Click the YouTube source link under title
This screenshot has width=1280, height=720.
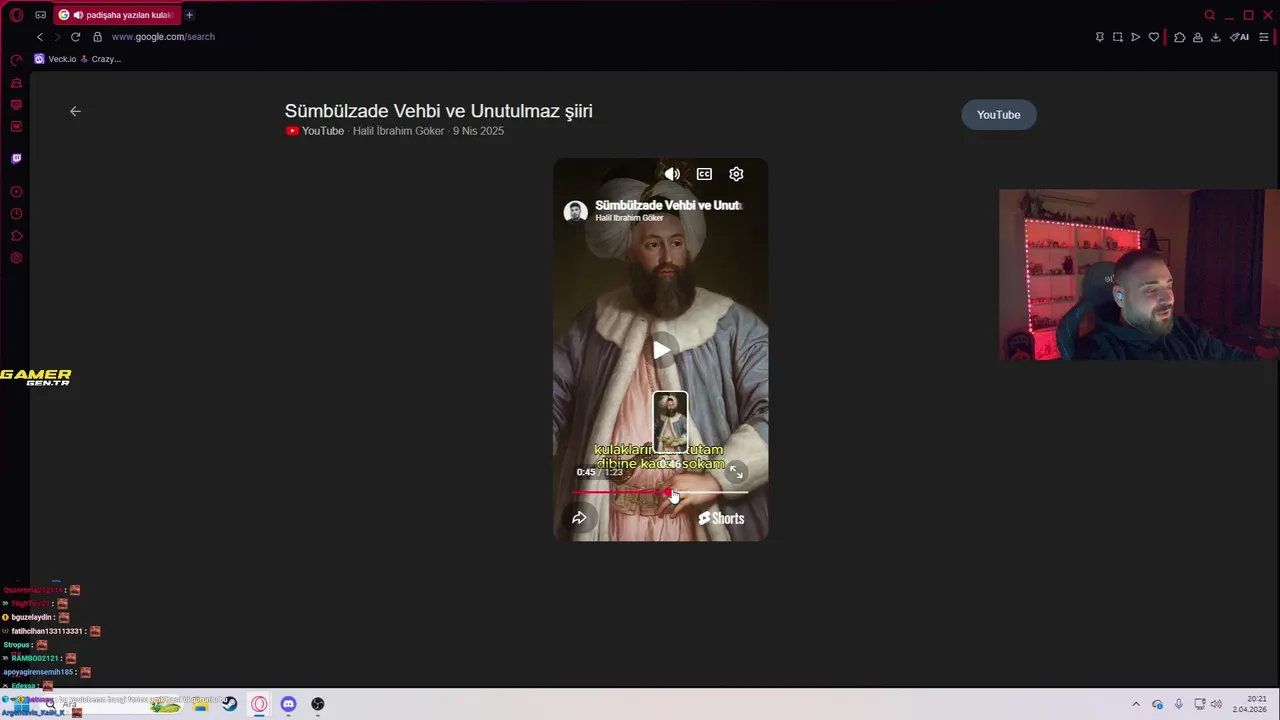[x=314, y=131]
